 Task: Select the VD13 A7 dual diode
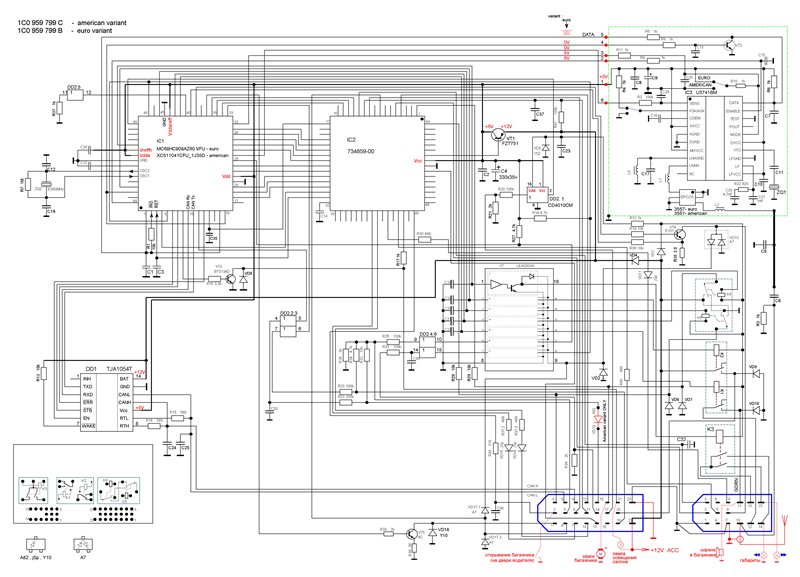pyautogui.click(x=716, y=240)
